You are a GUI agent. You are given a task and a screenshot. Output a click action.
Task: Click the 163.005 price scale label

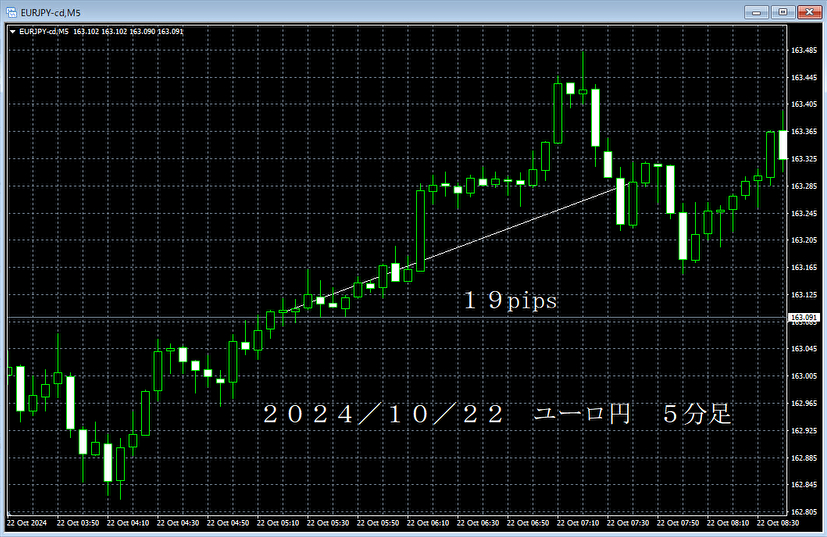point(804,376)
